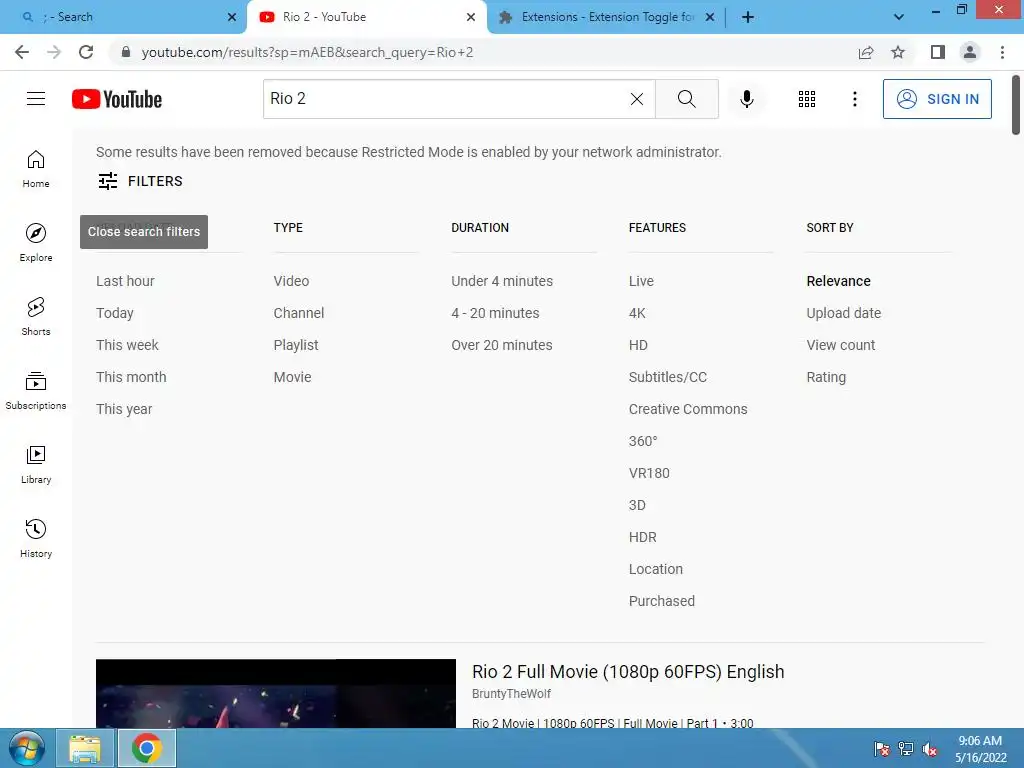Open Explore in the sidebar
Image resolution: width=1024 pixels, height=768 pixels.
click(36, 243)
